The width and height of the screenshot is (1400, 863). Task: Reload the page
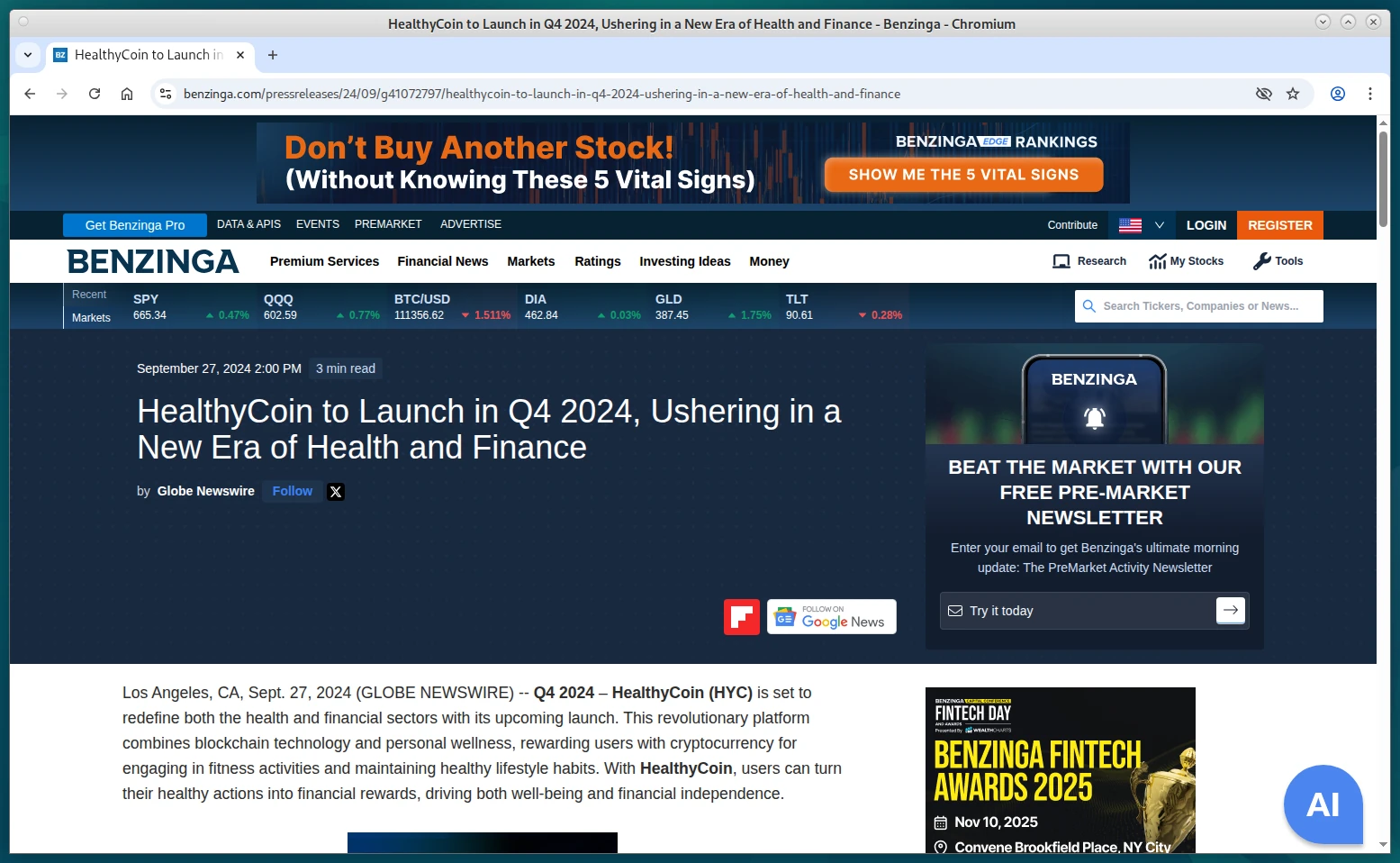pyautogui.click(x=95, y=94)
